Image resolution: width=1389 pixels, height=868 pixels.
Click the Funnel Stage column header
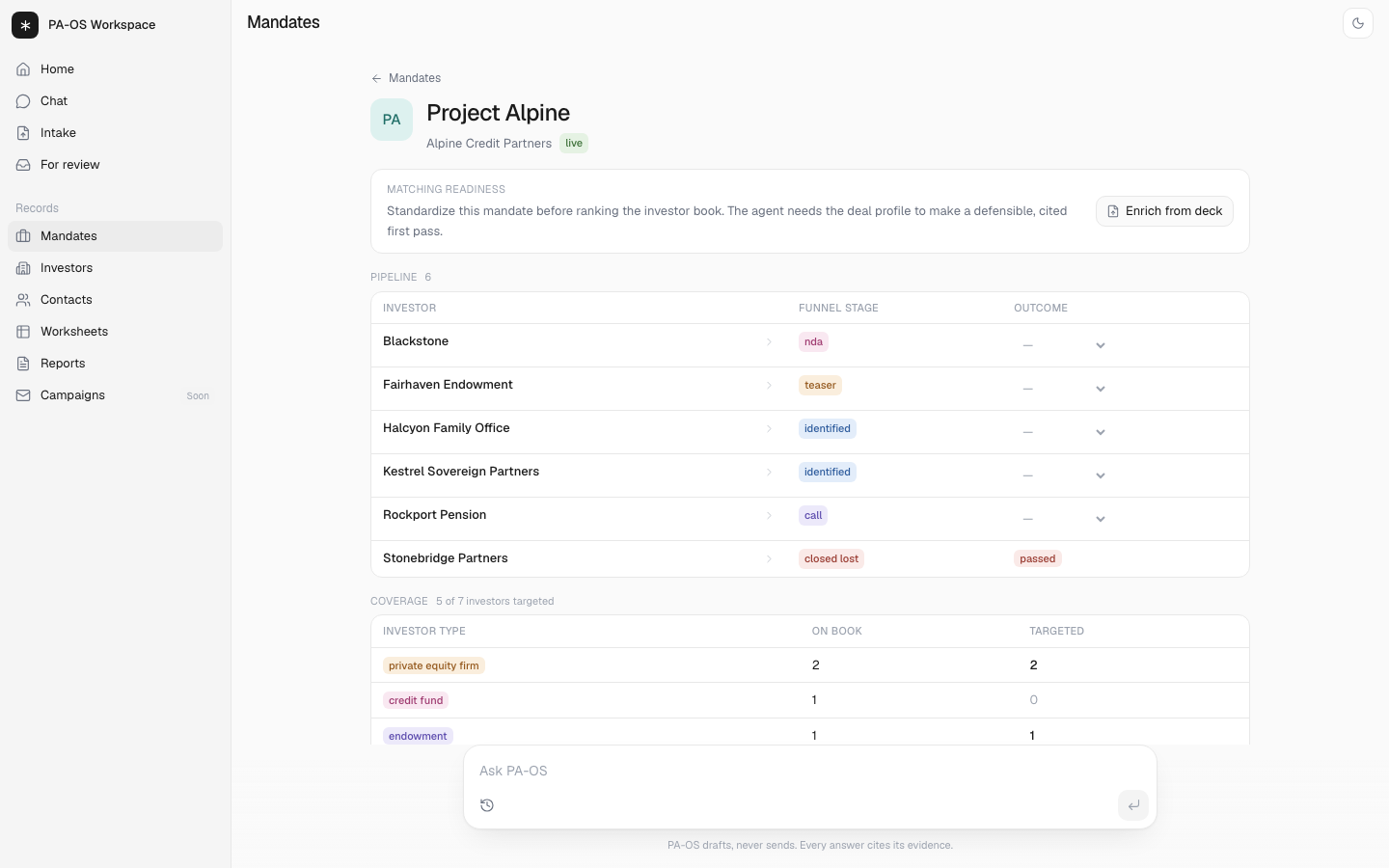[x=838, y=308]
